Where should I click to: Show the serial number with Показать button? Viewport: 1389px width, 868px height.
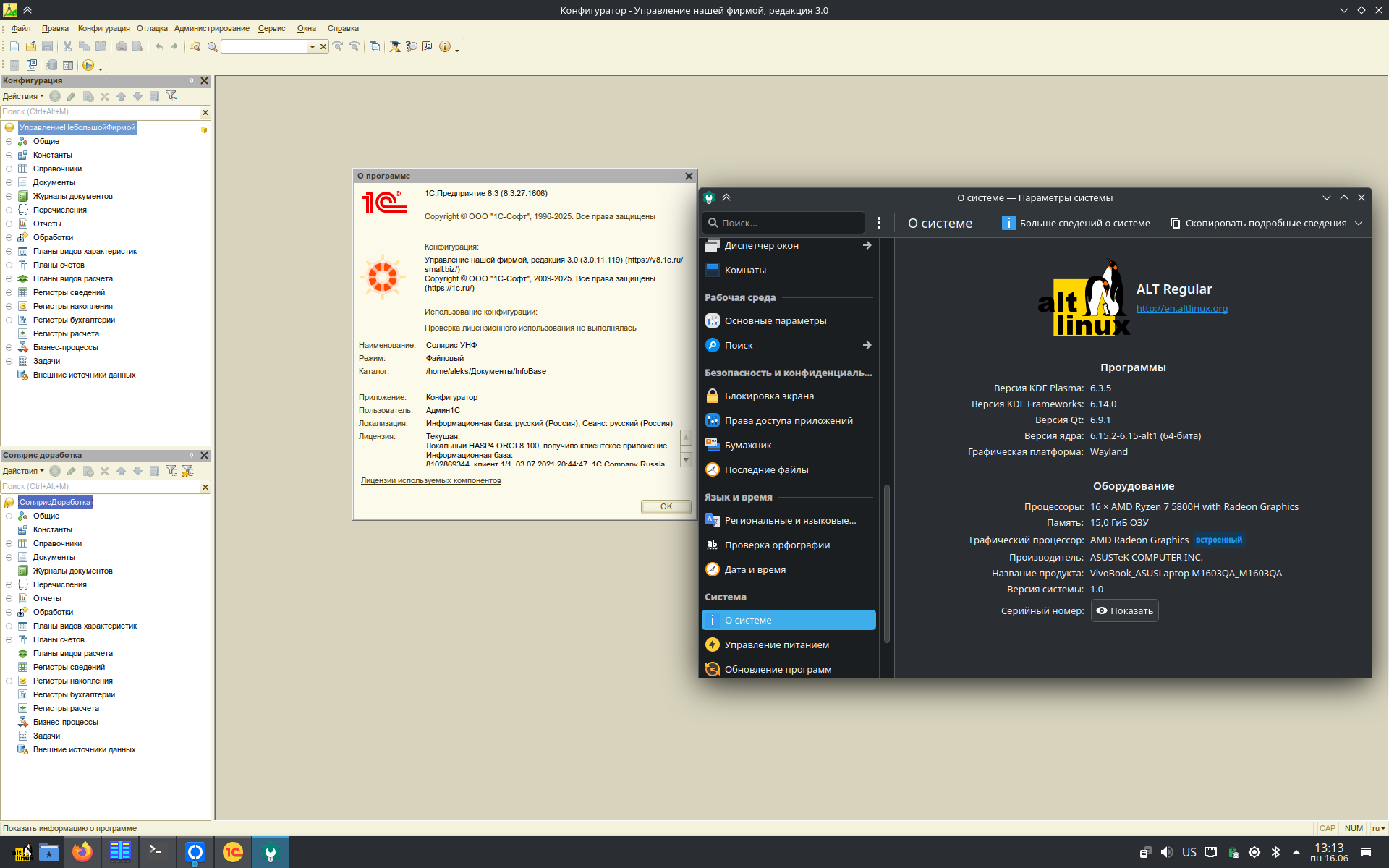(x=1124, y=610)
